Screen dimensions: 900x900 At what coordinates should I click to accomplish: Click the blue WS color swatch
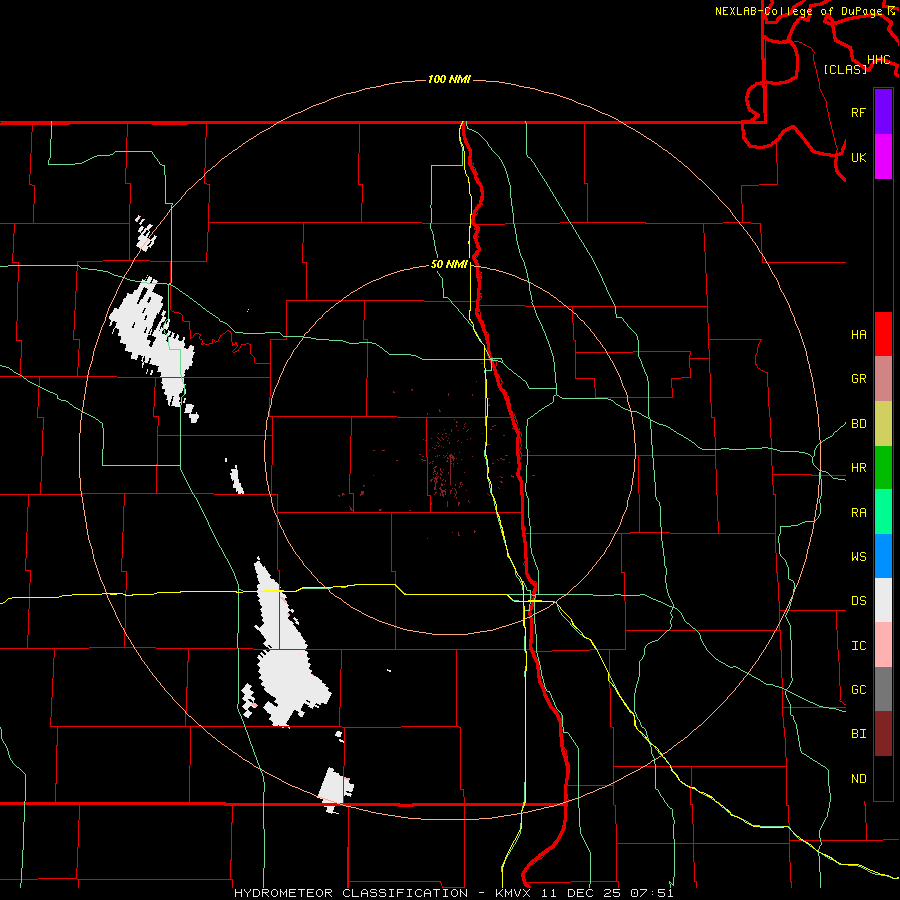coord(883,556)
